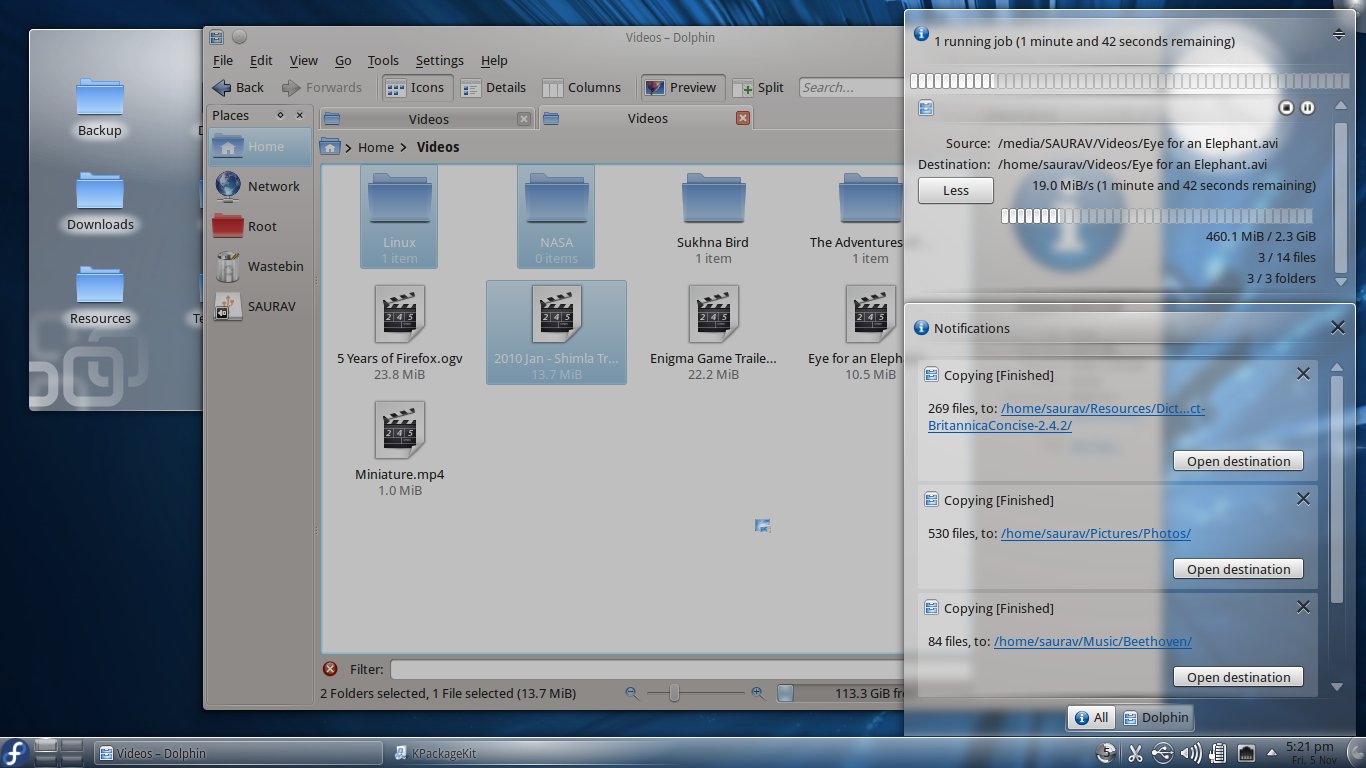Follow the /home/saurav/Music/Beethoven/ link

(x=1092, y=641)
